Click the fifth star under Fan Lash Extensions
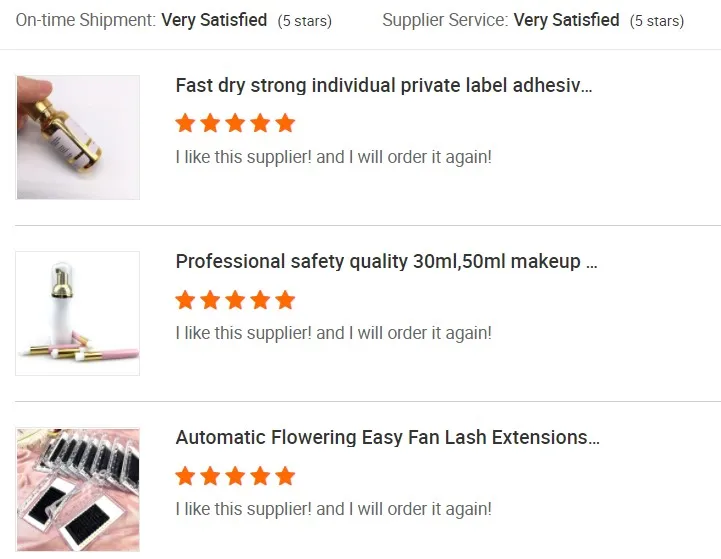The width and height of the screenshot is (721, 559). (x=285, y=476)
